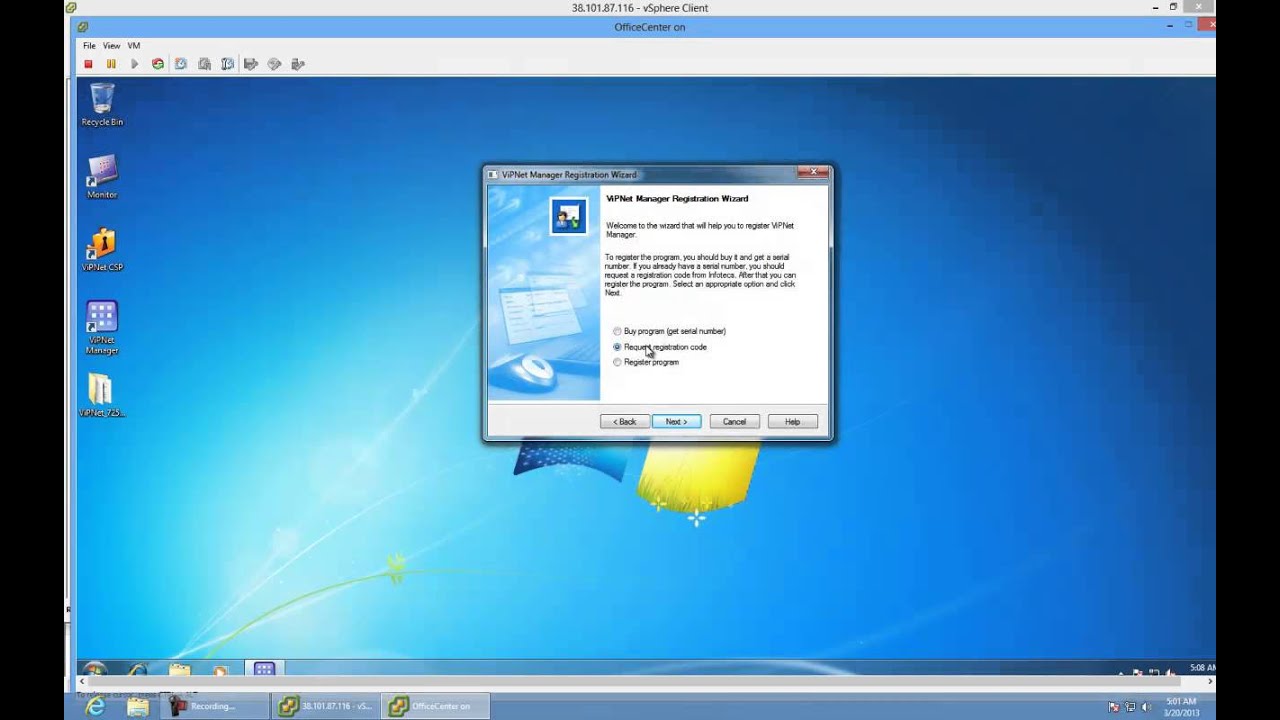
Task: Switch to OfficeCenter taskbar window
Action: tap(433, 706)
